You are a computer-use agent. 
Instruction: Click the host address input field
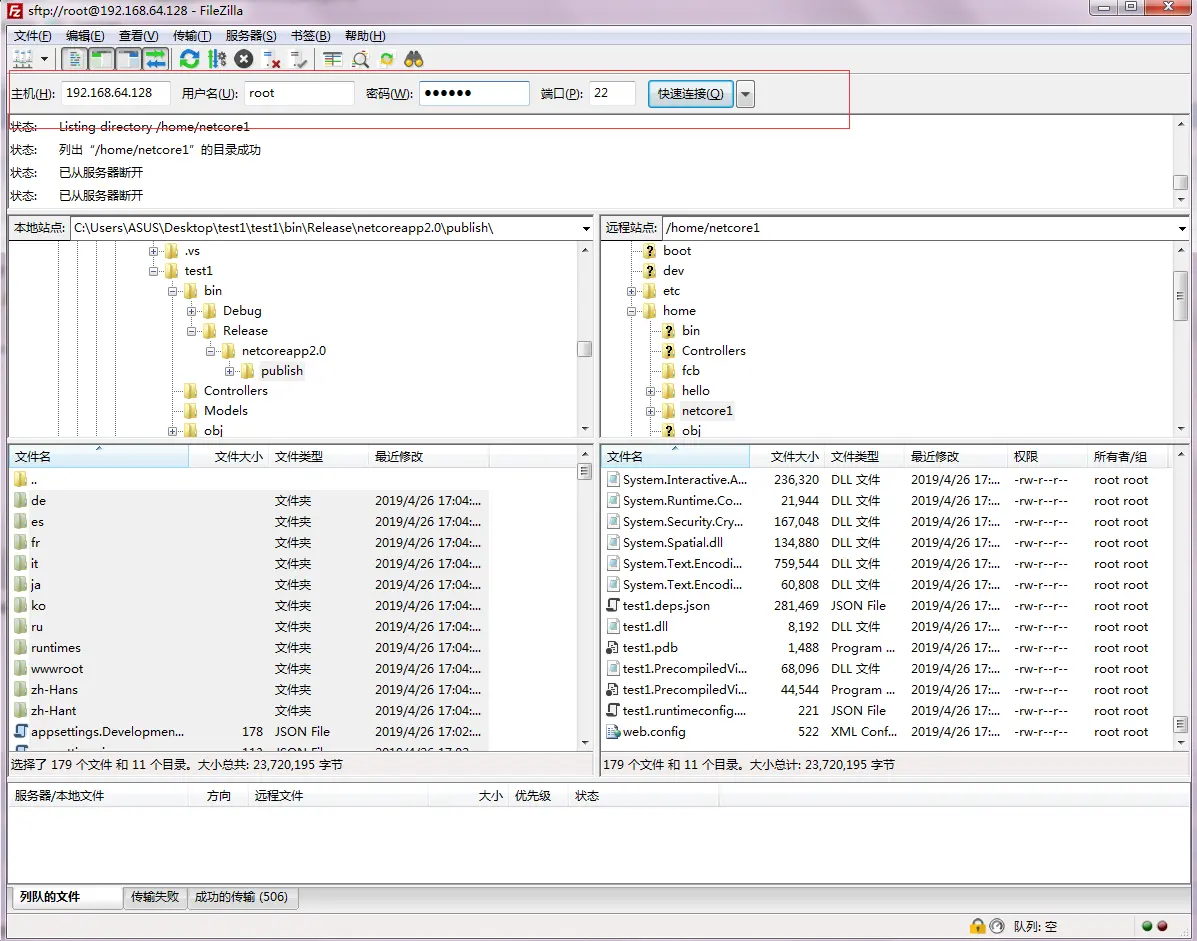115,93
